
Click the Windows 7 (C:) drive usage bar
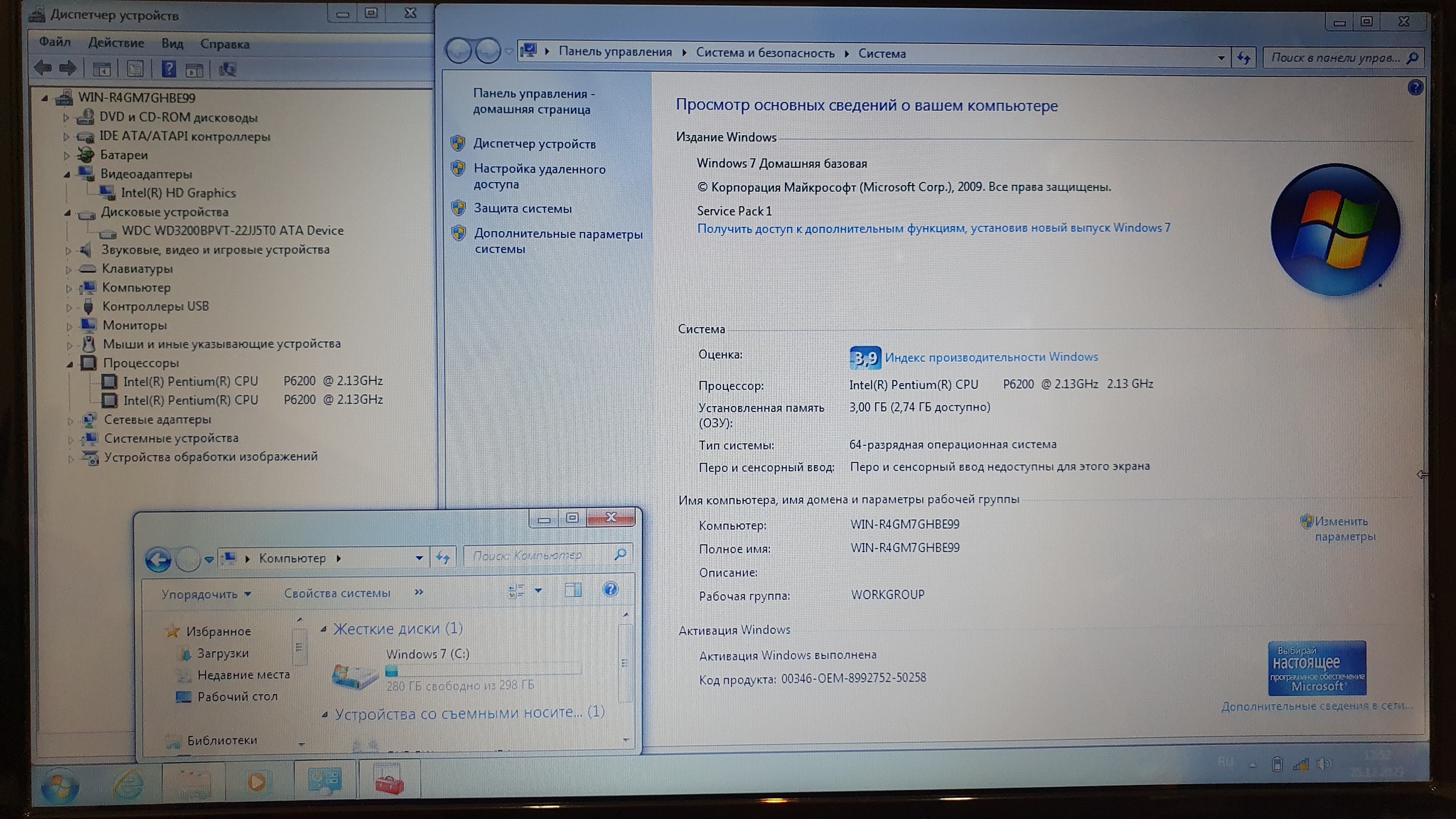[x=483, y=670]
